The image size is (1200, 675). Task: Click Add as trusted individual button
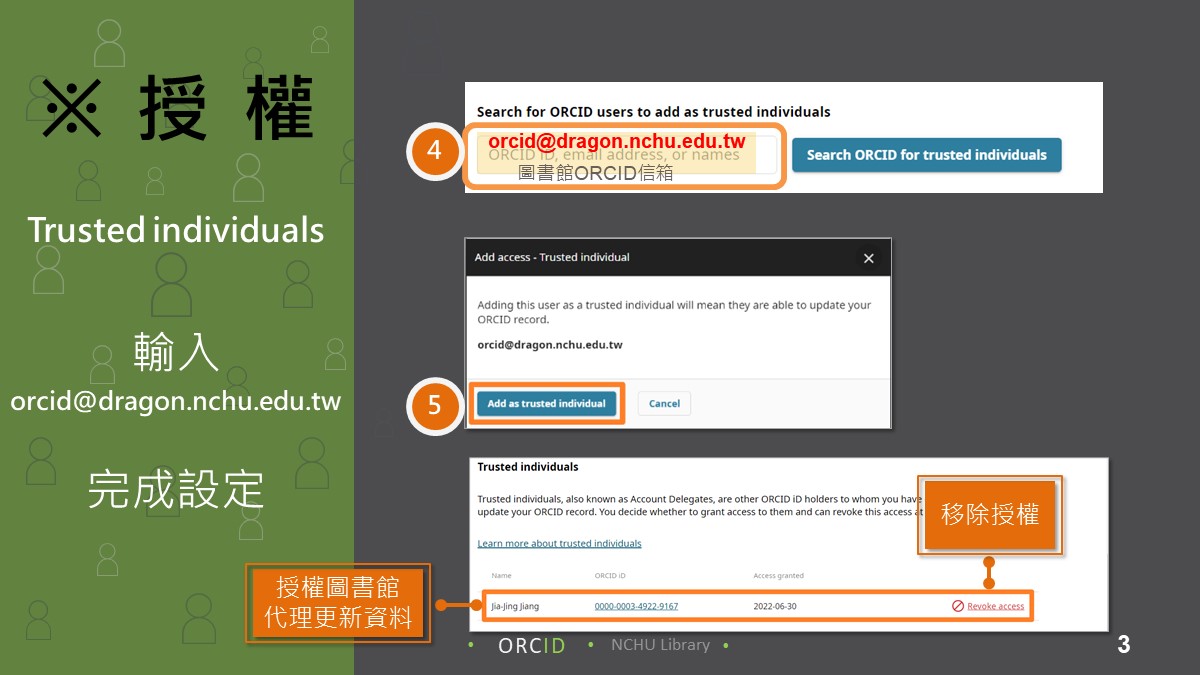546,403
